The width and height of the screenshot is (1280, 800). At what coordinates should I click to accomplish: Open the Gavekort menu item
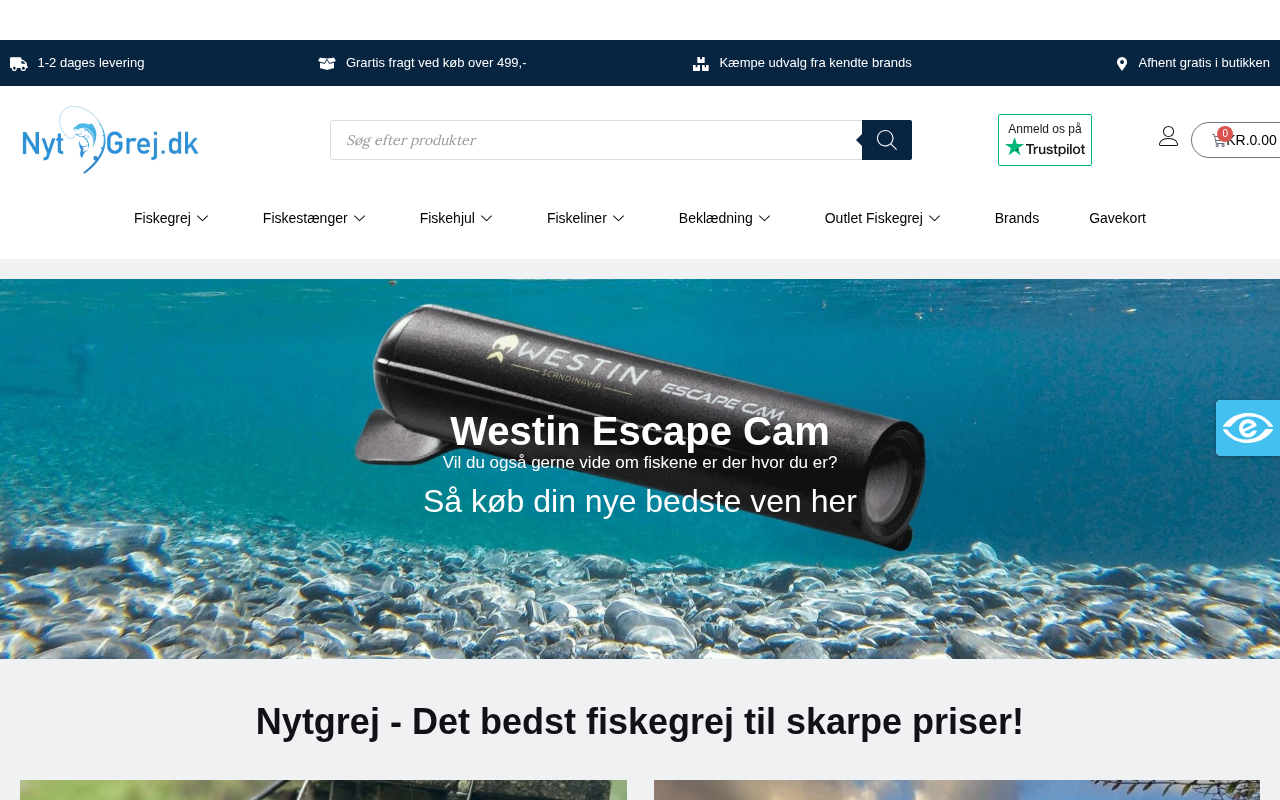[x=1117, y=218]
